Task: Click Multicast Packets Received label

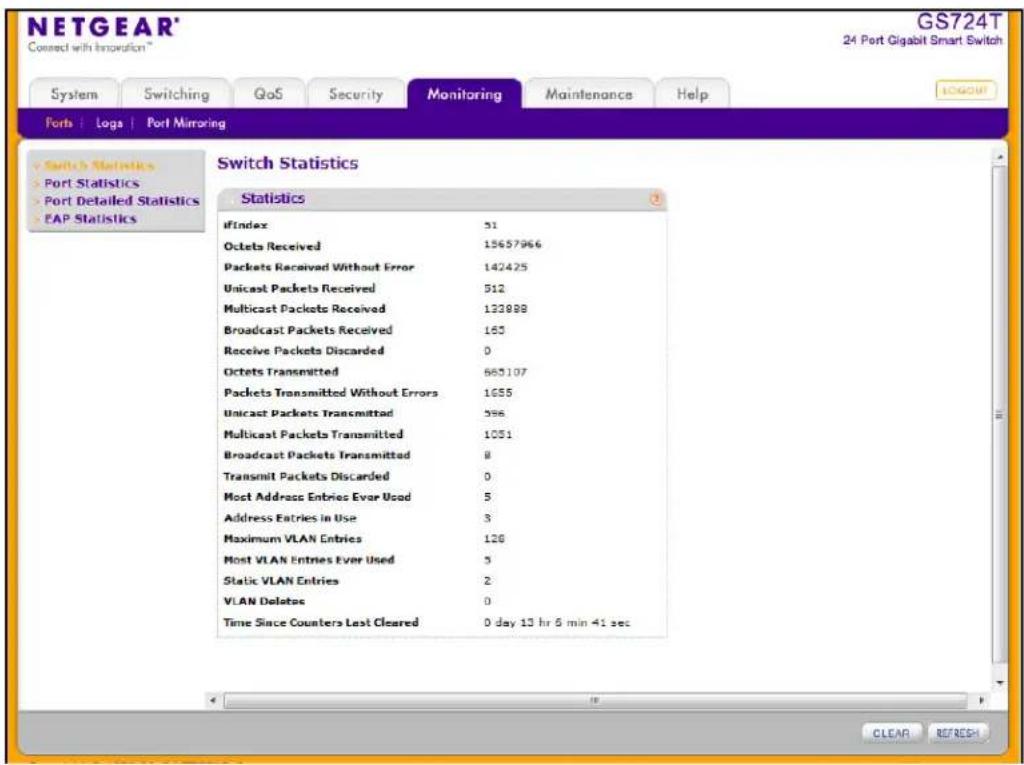Action: coord(304,309)
